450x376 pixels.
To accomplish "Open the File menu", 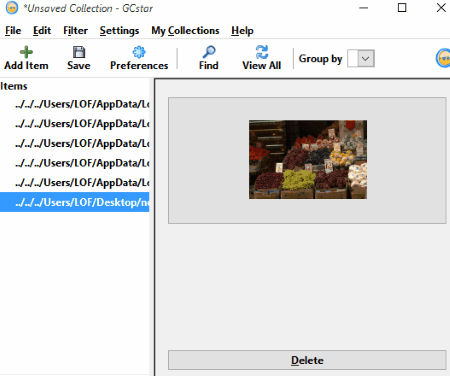I will tap(13, 31).
